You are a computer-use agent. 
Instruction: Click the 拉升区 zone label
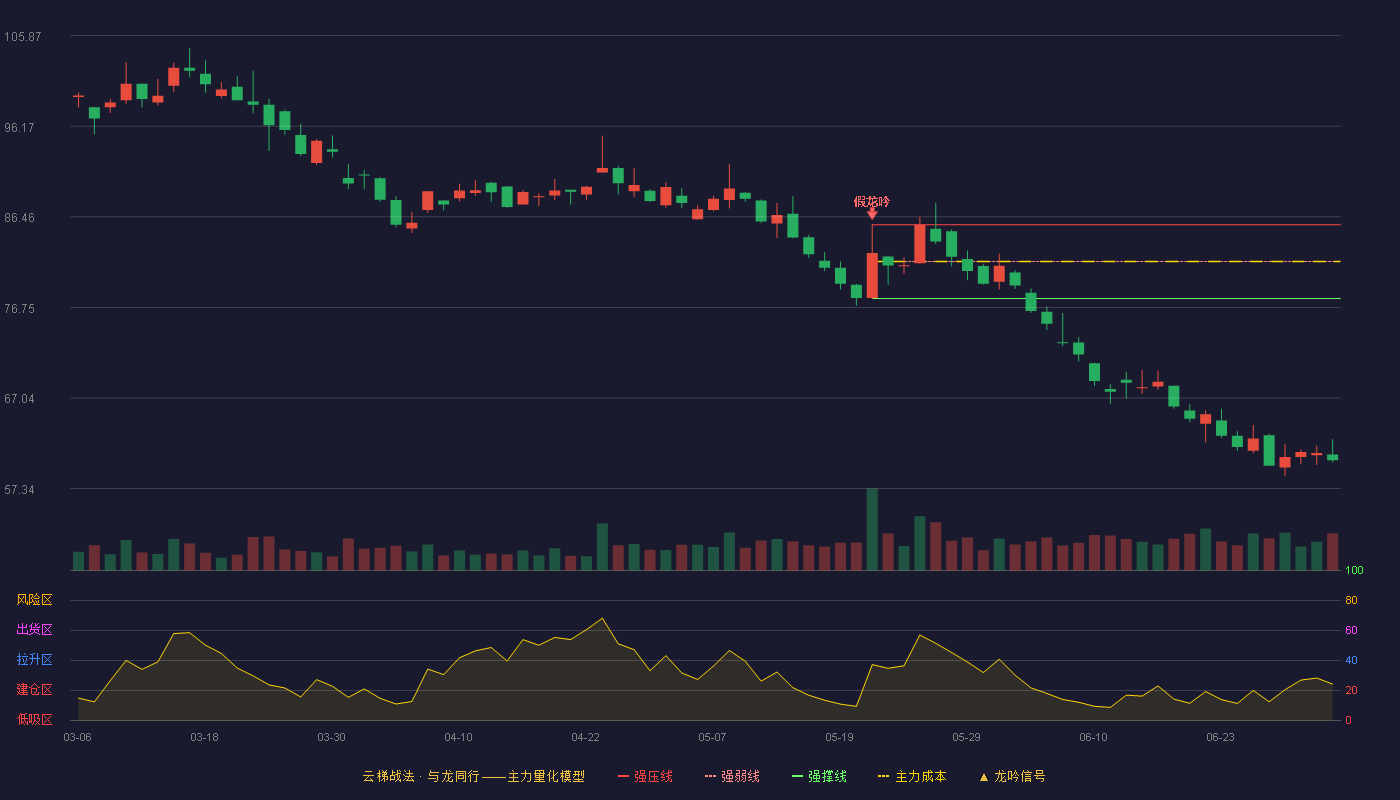click(34, 660)
